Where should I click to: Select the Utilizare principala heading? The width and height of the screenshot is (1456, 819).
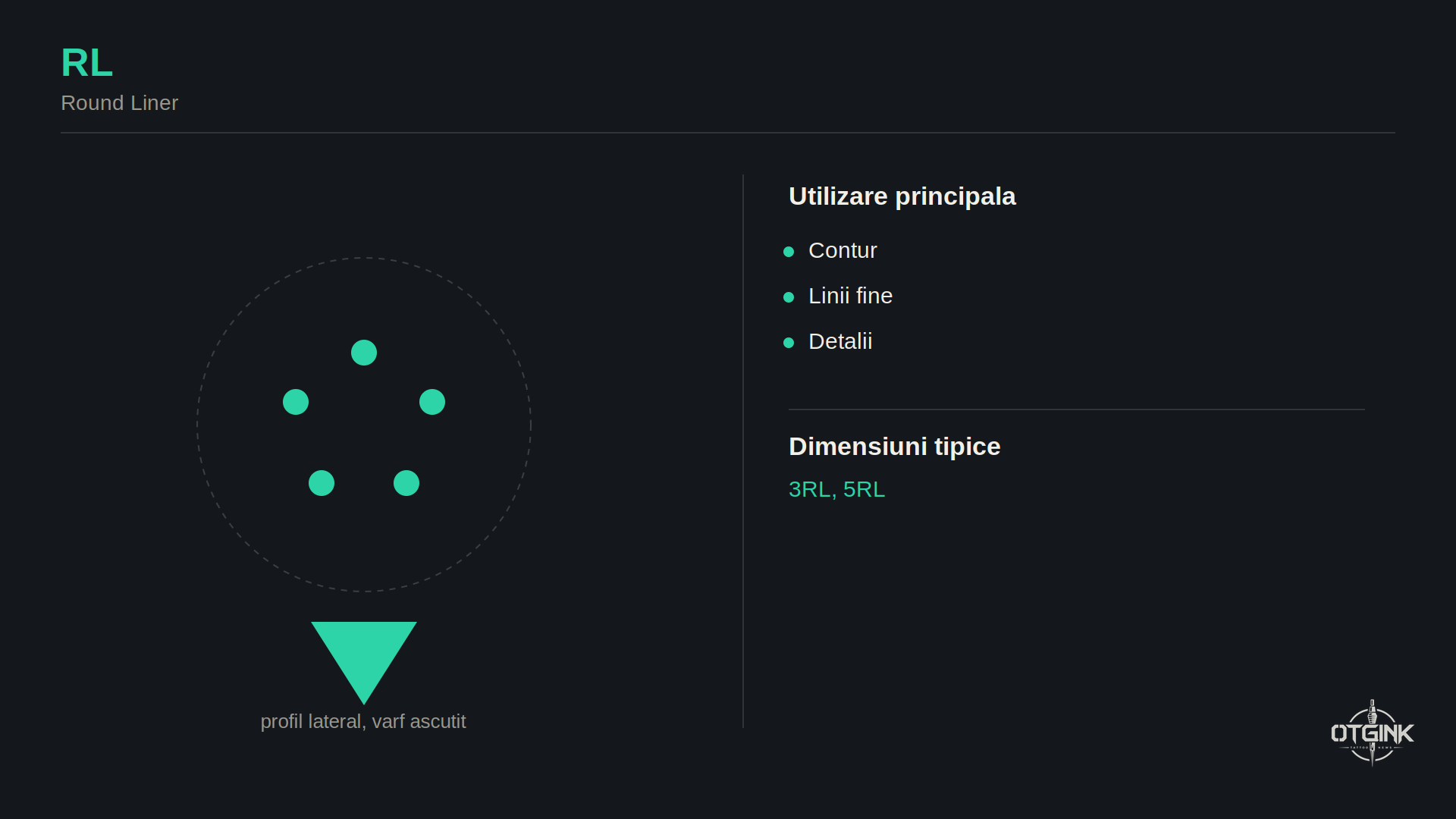(902, 196)
